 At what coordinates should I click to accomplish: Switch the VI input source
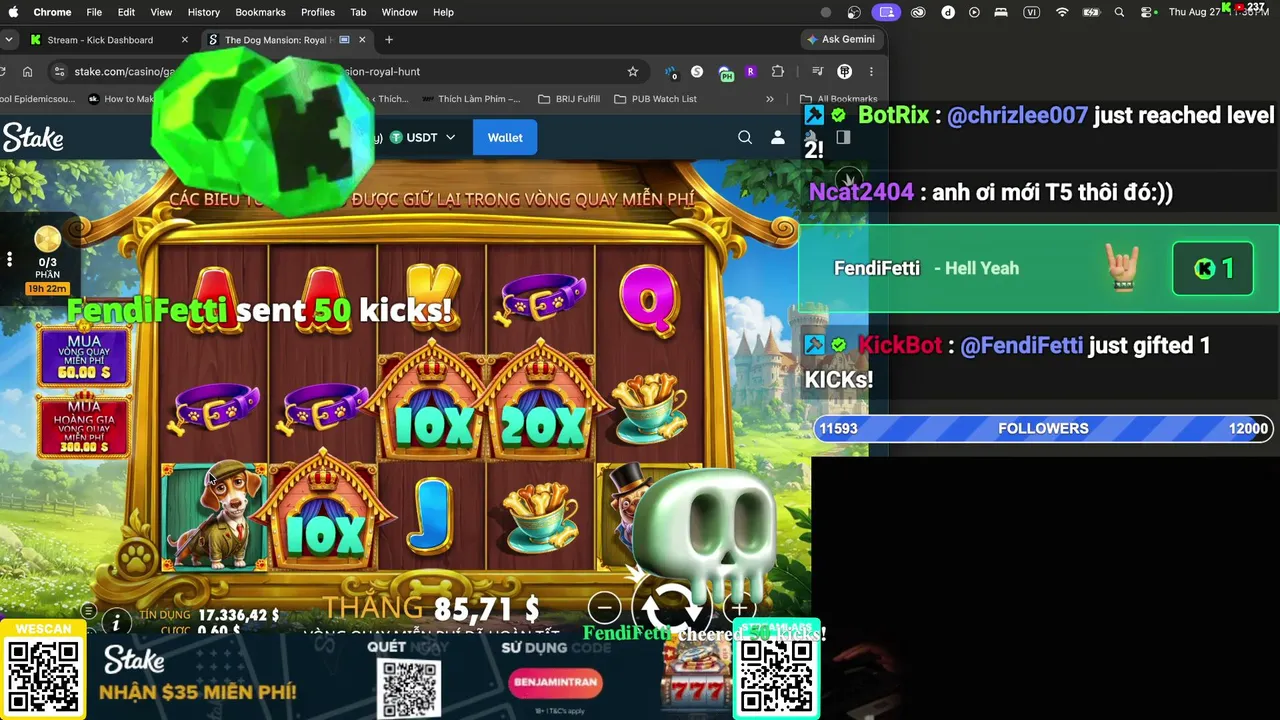(x=1031, y=12)
